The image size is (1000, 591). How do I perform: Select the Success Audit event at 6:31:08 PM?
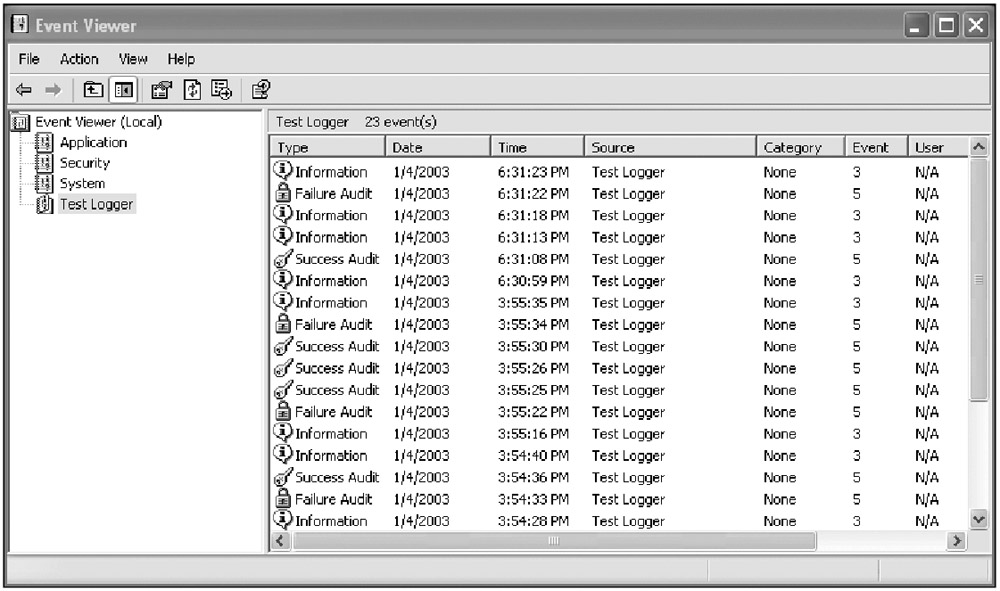[336, 259]
